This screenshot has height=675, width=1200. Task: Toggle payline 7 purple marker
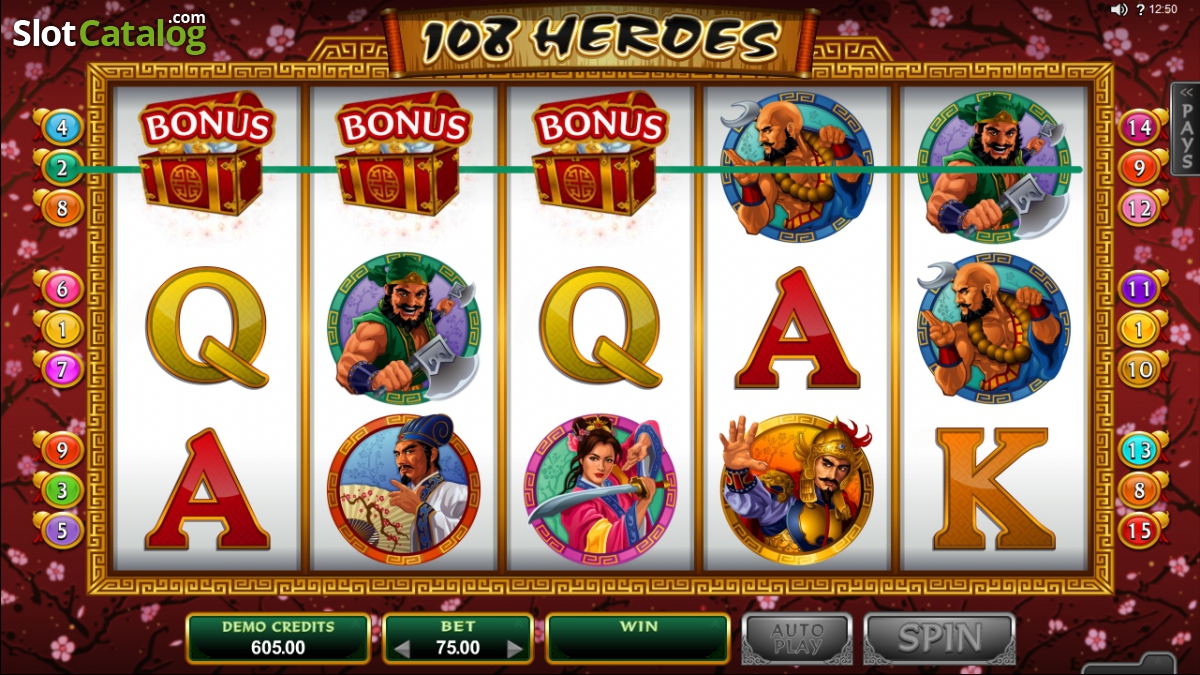pos(61,369)
